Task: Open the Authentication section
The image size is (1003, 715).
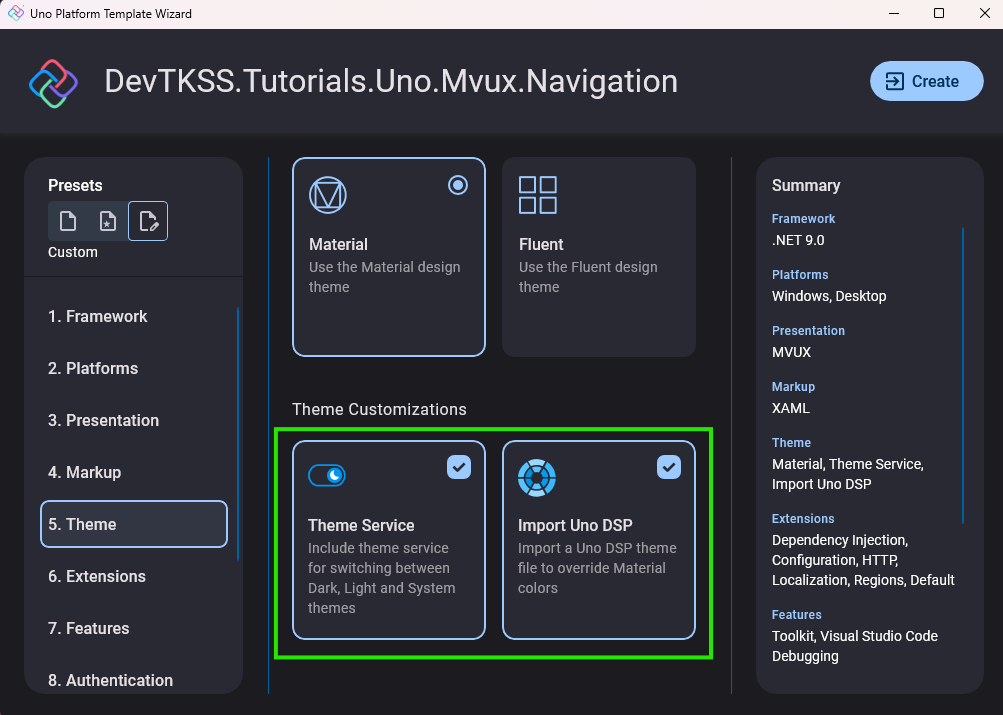Action: click(133, 680)
